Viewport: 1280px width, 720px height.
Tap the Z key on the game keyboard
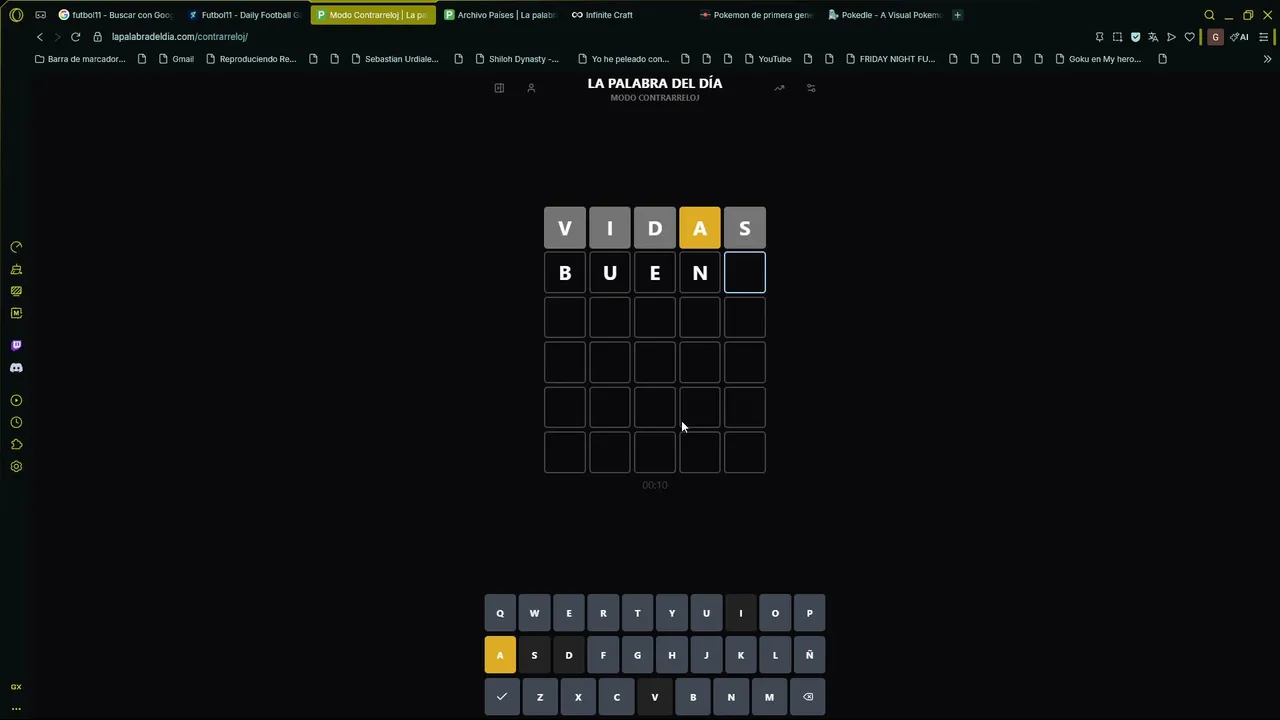(540, 697)
